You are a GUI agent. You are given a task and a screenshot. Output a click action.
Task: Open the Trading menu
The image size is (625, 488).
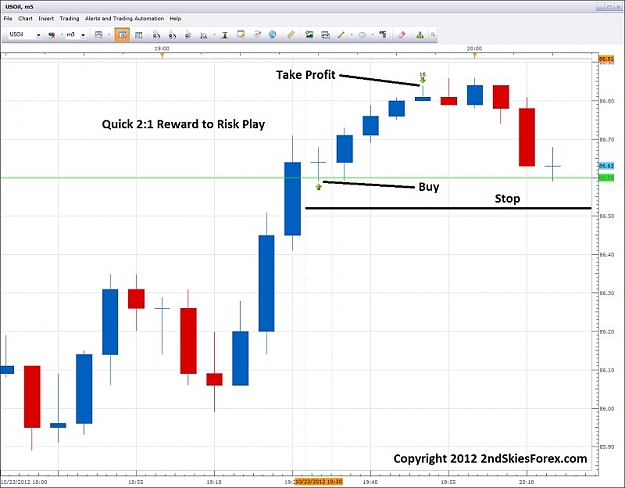coord(69,18)
